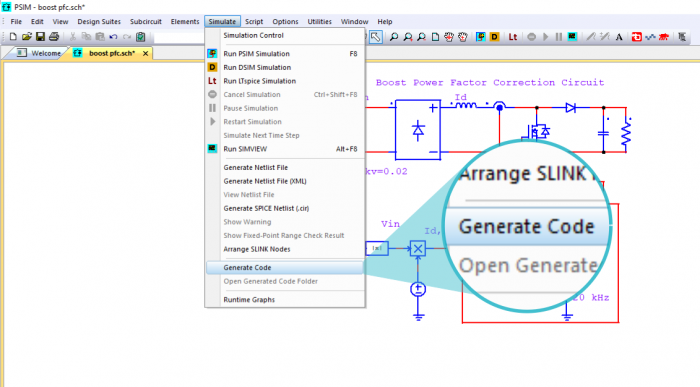Click the Run DSIM Simulation toolbar icon
The width and height of the screenshot is (700, 387).
[494, 37]
